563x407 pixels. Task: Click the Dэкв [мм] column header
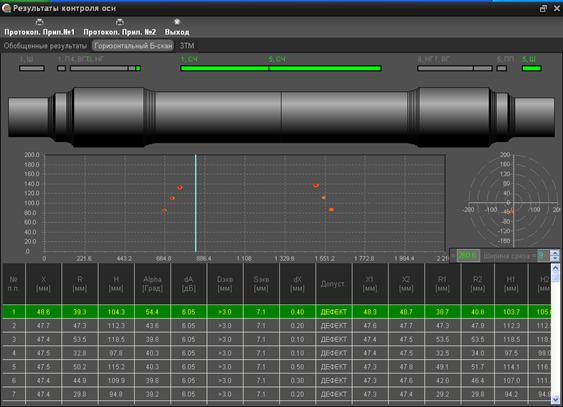tap(225, 284)
